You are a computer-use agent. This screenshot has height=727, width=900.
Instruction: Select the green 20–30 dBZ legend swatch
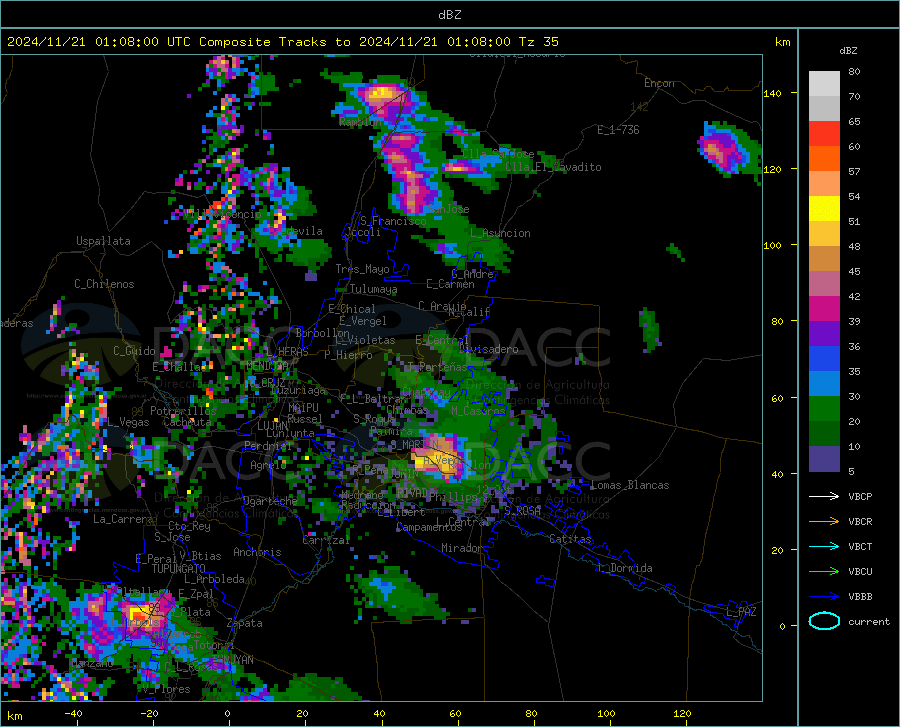click(824, 409)
